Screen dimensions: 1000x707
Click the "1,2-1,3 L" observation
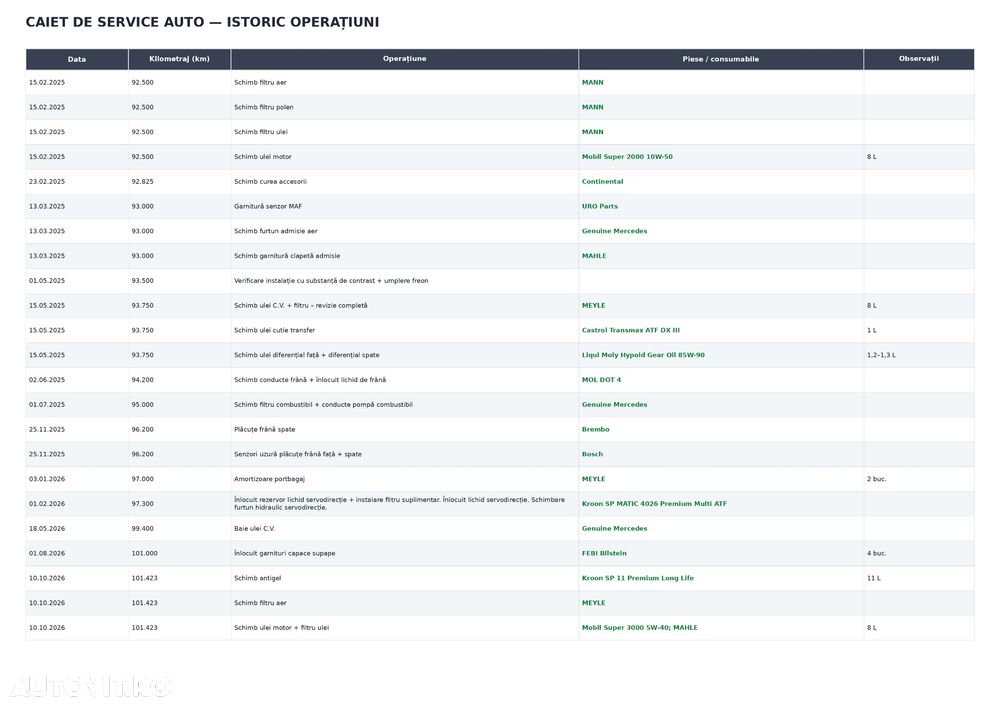point(881,355)
